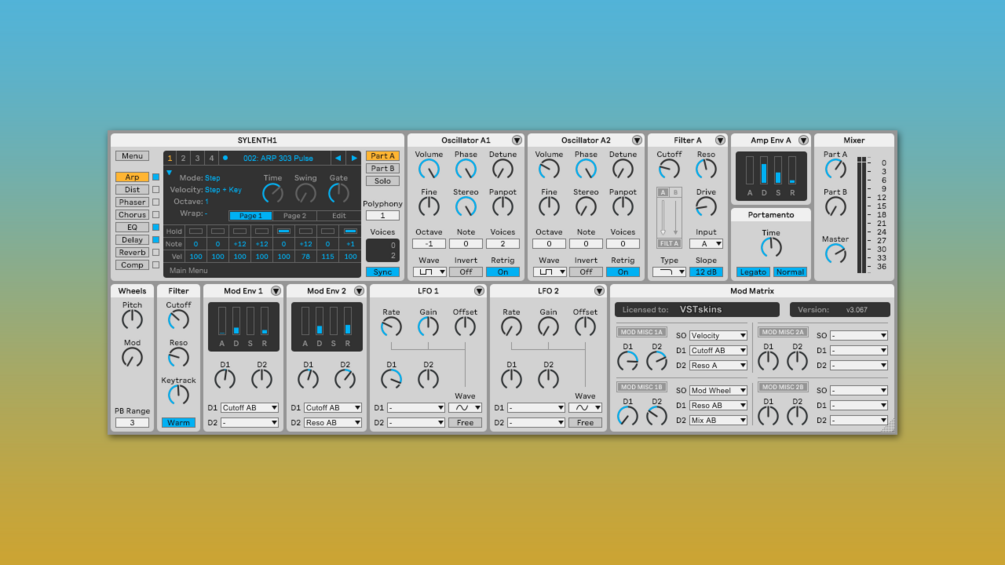Open Filter A Type dropdown
Image resolution: width=1005 pixels, height=565 pixels.
coord(669,272)
